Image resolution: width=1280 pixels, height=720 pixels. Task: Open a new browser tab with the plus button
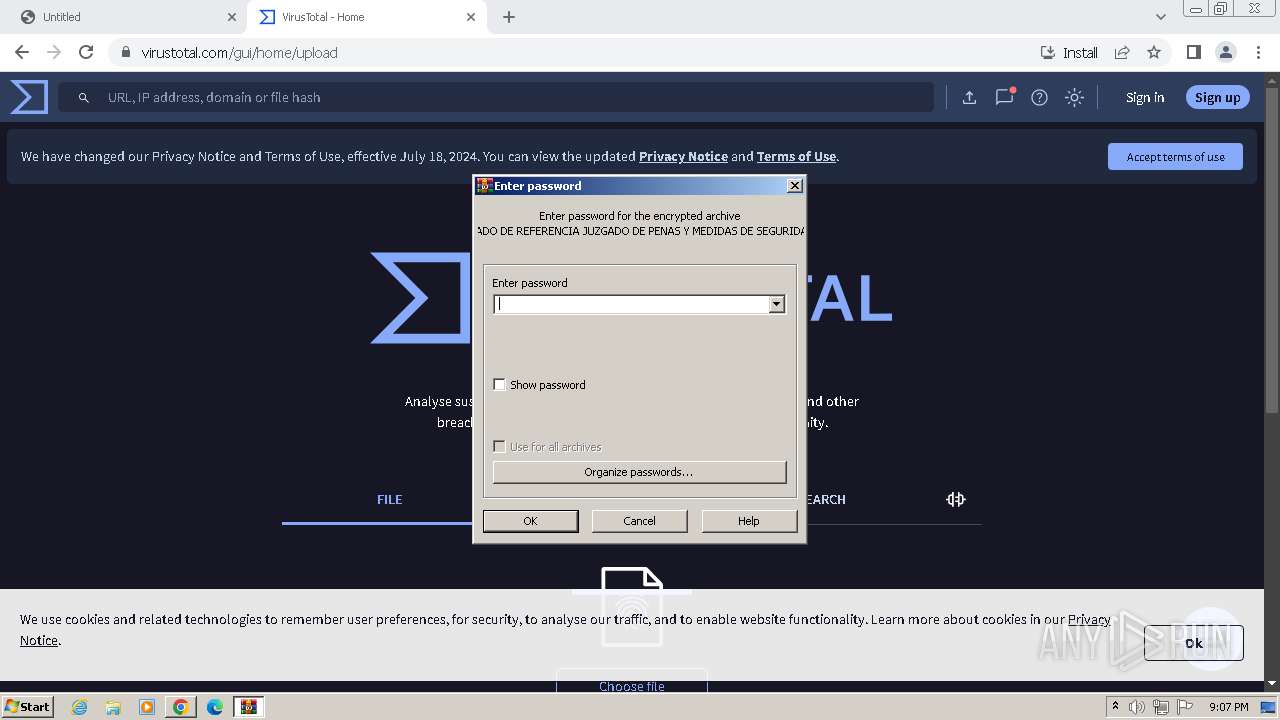click(x=509, y=17)
